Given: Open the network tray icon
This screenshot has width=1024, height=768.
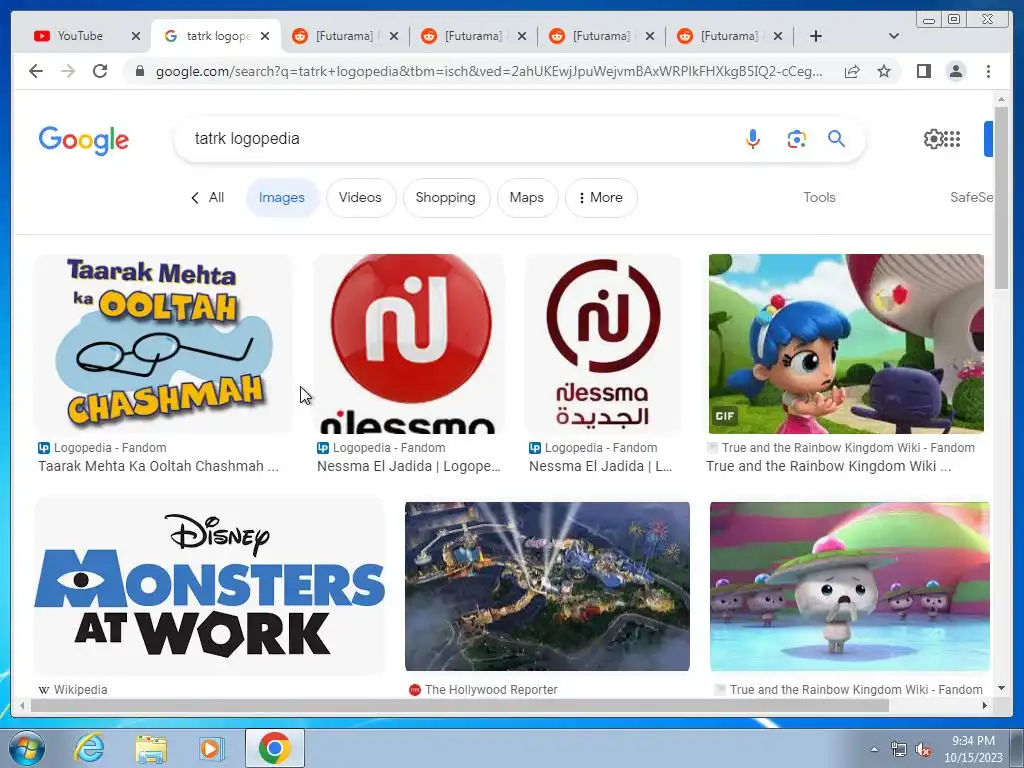Looking at the screenshot, I should [899, 750].
